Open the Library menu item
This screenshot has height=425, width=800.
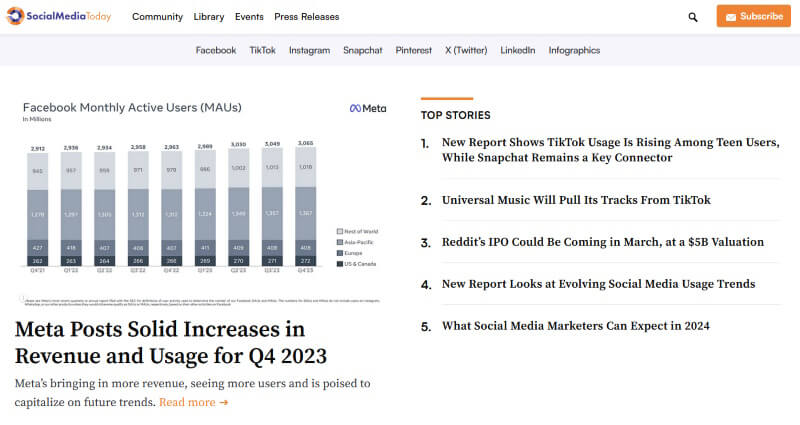[x=209, y=17]
